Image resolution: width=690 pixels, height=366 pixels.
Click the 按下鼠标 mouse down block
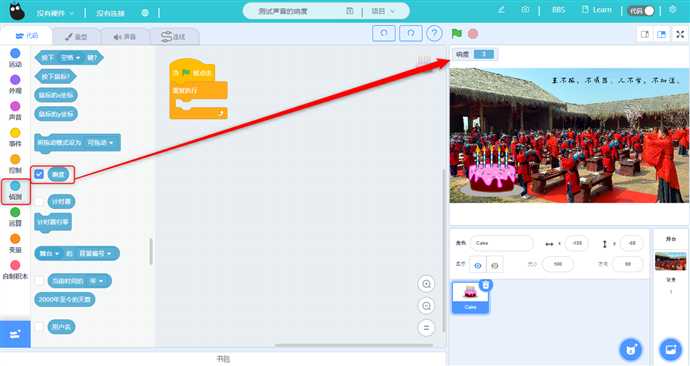click(x=55, y=77)
